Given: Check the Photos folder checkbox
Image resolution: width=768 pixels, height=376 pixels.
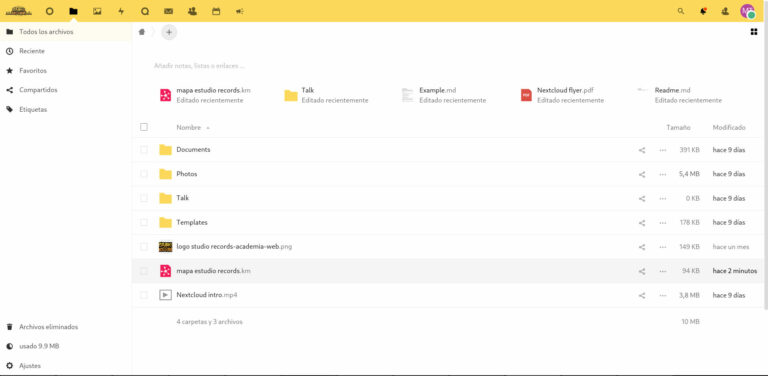Looking at the screenshot, I should tap(144, 174).
